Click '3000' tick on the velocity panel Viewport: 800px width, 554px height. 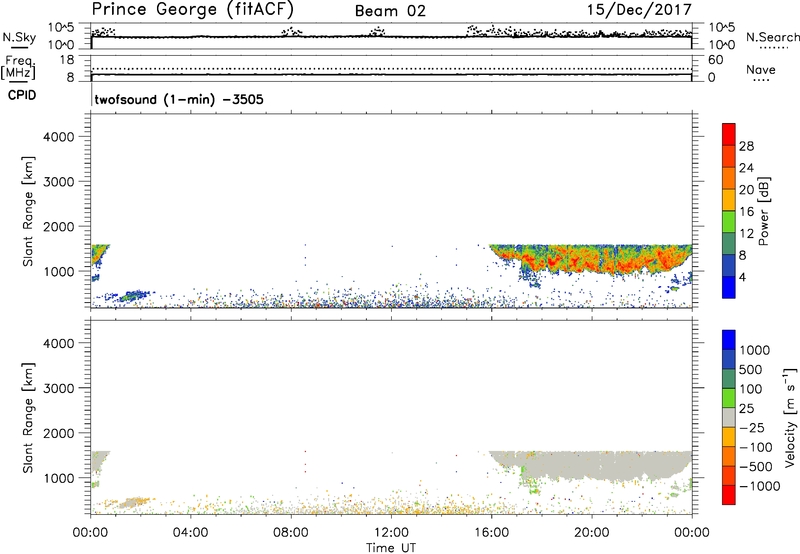(x=59, y=388)
